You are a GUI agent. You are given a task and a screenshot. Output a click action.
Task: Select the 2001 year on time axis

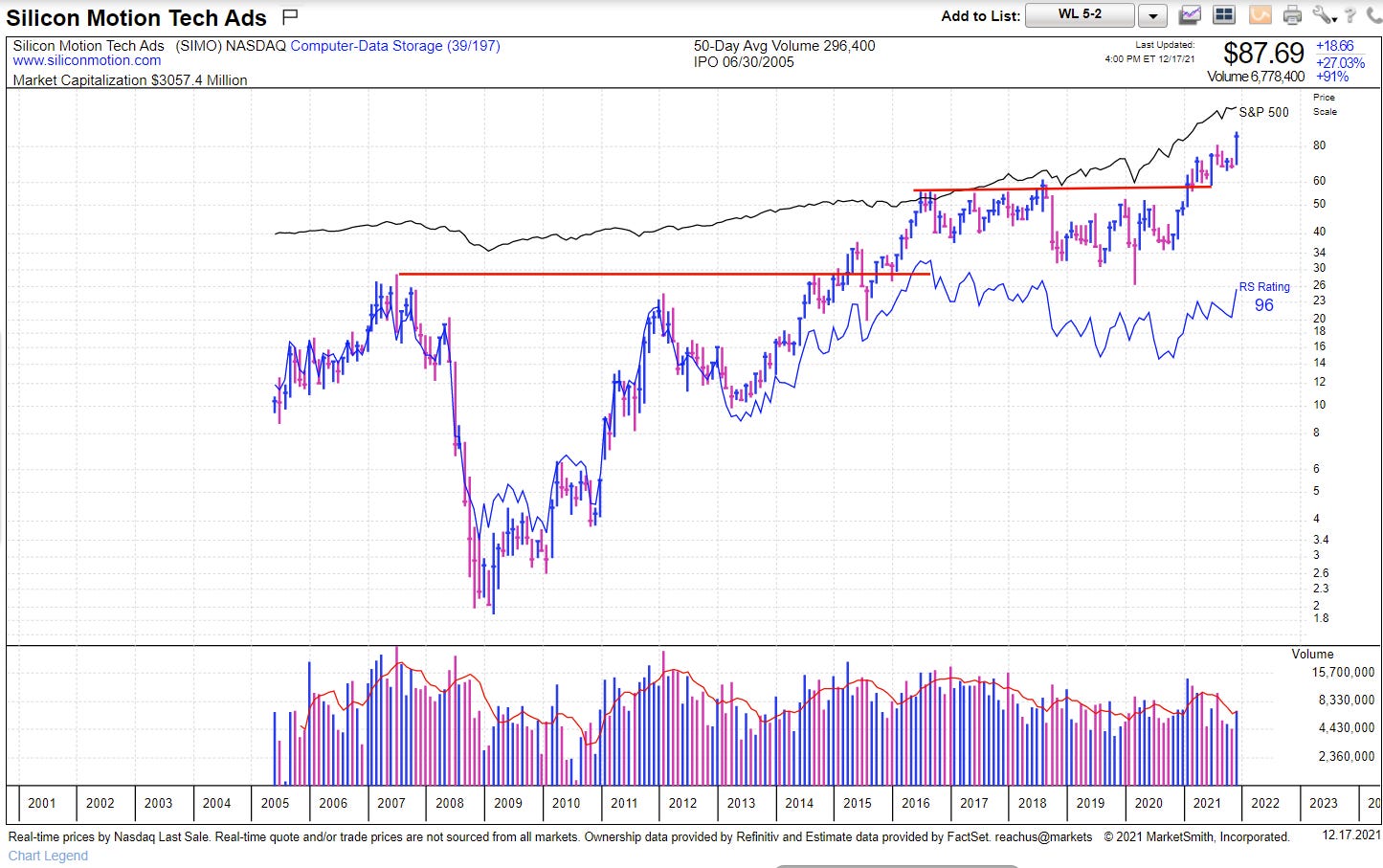point(42,803)
